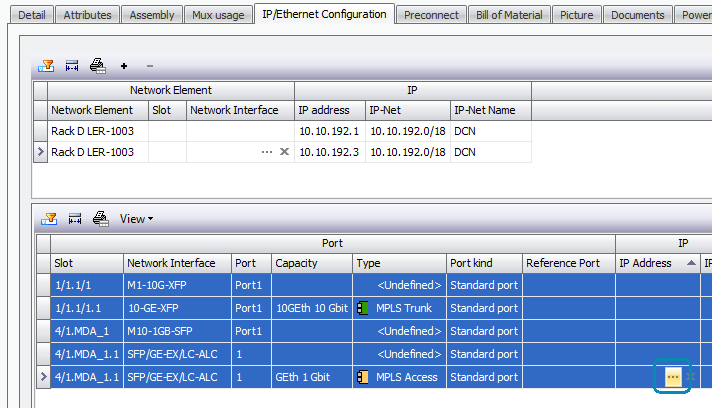Click filter icon in lower port toolbar
The image size is (712, 408).
coord(49,219)
